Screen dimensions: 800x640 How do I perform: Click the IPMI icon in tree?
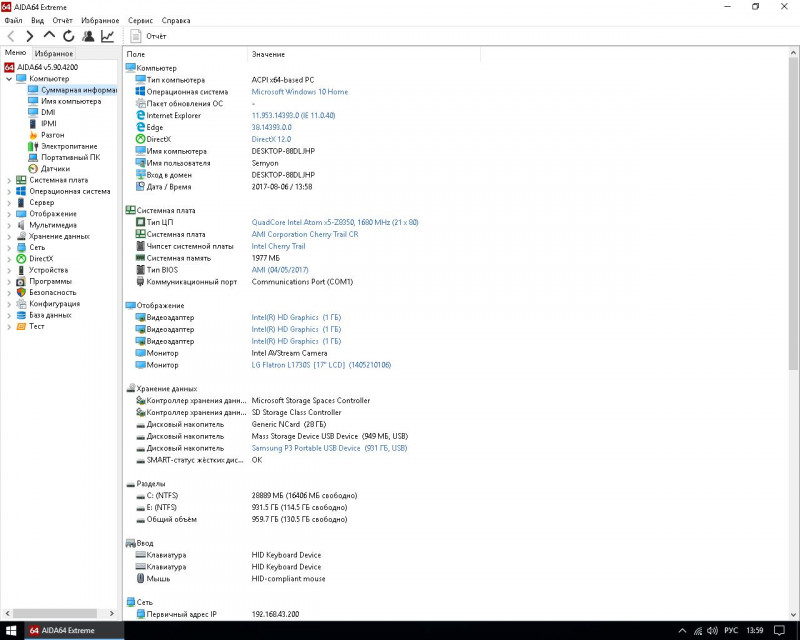[x=33, y=124]
